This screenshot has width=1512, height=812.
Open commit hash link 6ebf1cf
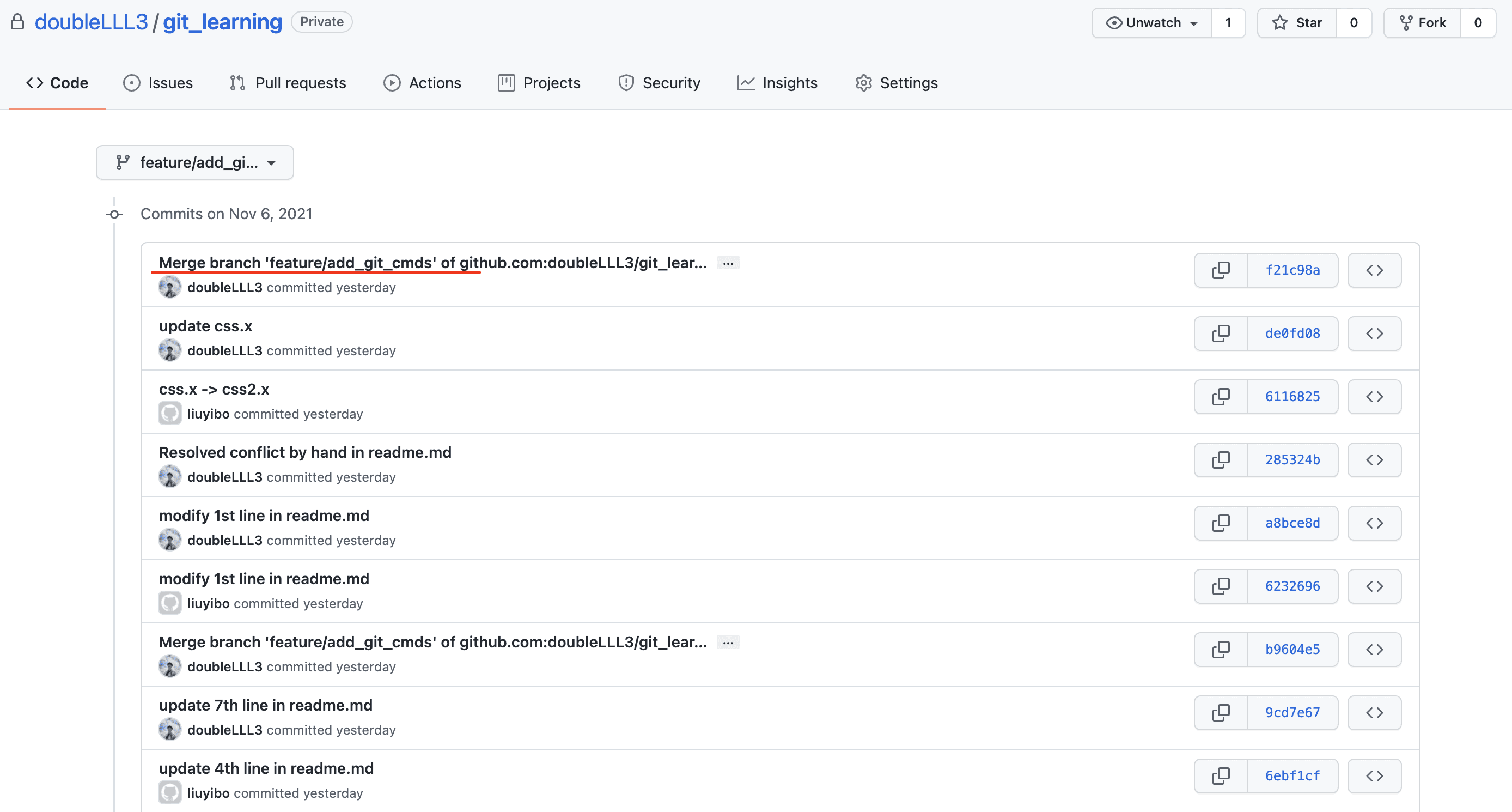[1292, 776]
